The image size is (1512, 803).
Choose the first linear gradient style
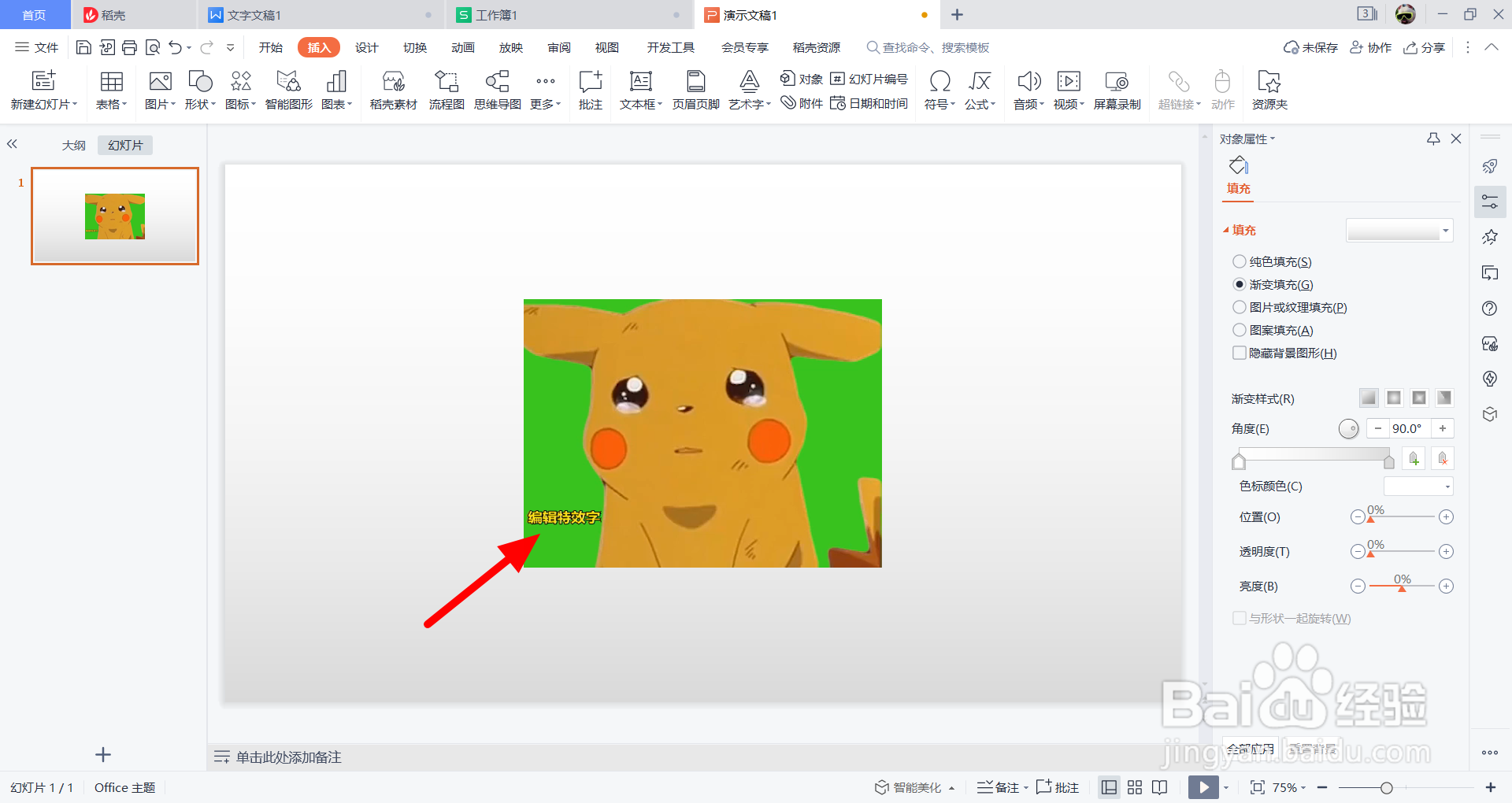(1369, 398)
